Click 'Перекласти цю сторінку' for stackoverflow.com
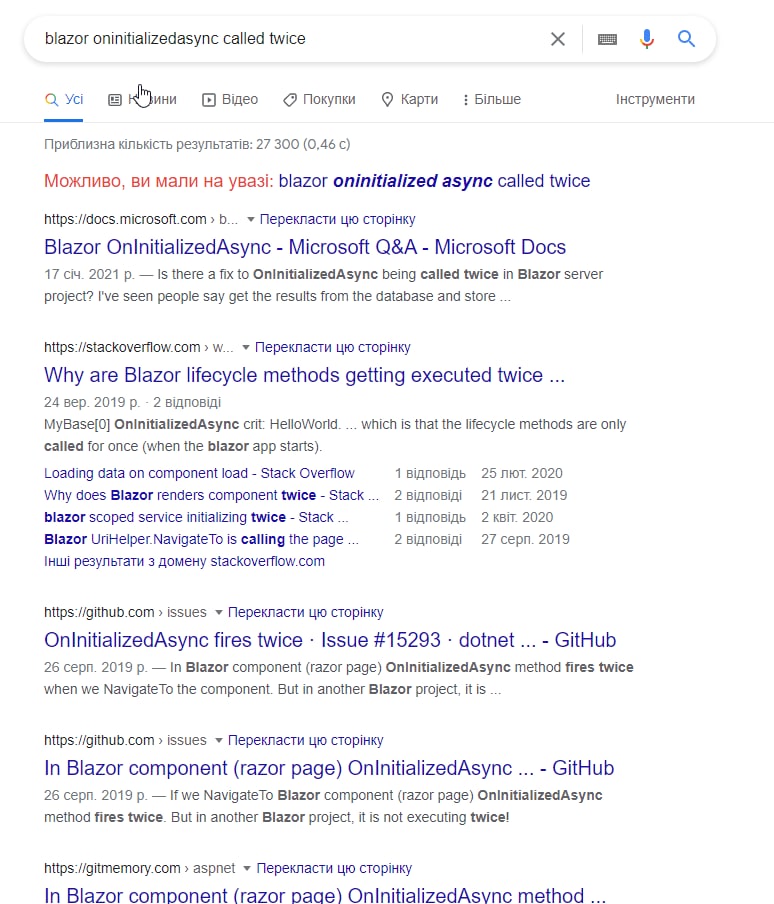774x904 pixels. pyautogui.click(x=333, y=348)
